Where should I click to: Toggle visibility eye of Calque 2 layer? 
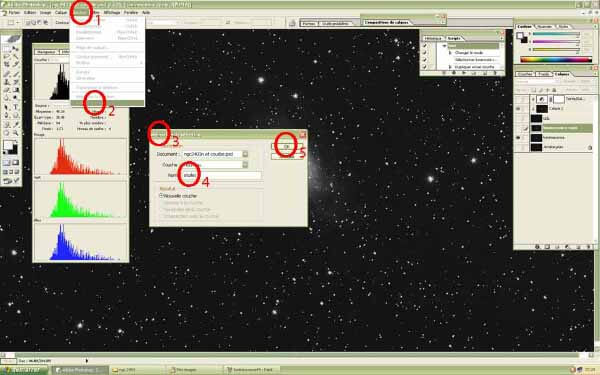click(518, 109)
